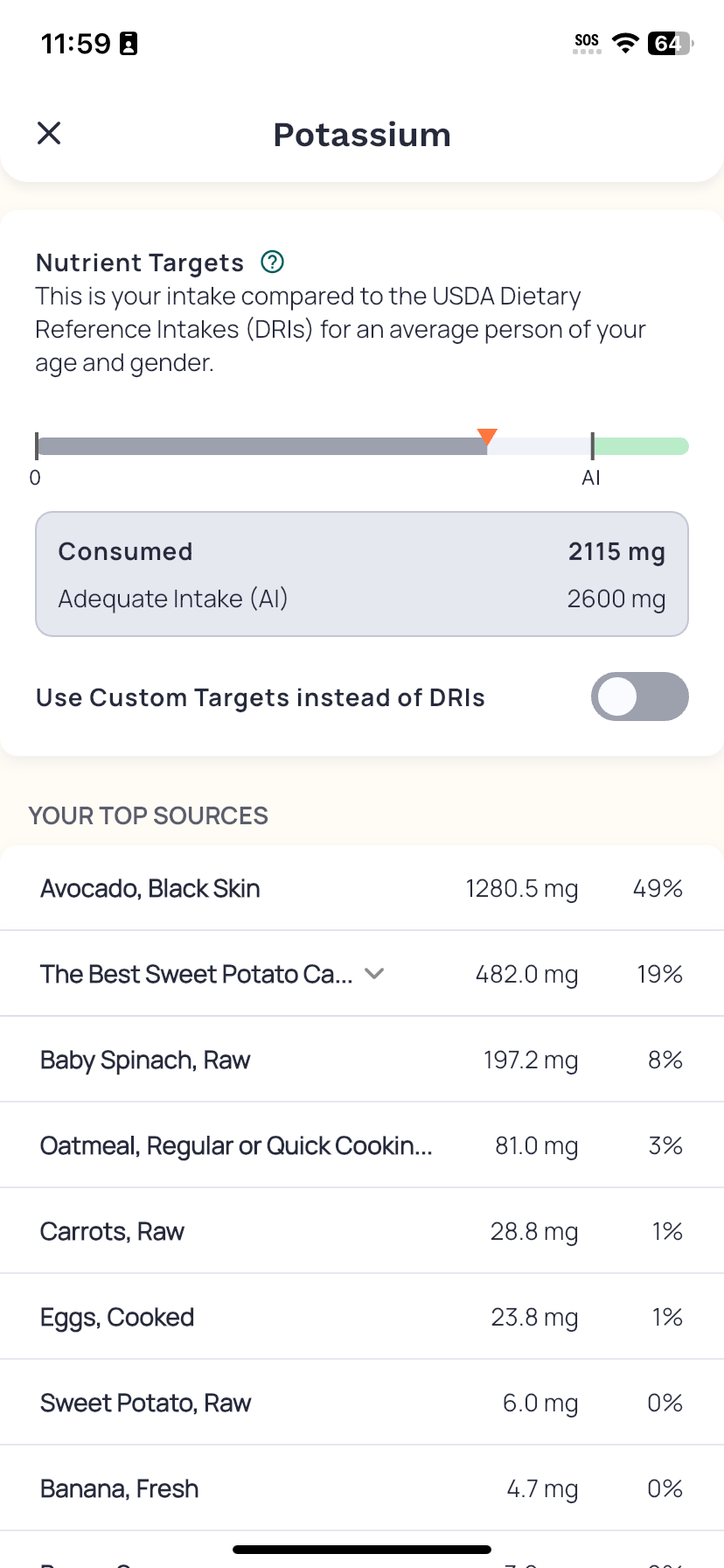Open Banana, Fresh source item
Image resolution: width=724 pixels, height=1568 pixels.
click(x=362, y=1488)
